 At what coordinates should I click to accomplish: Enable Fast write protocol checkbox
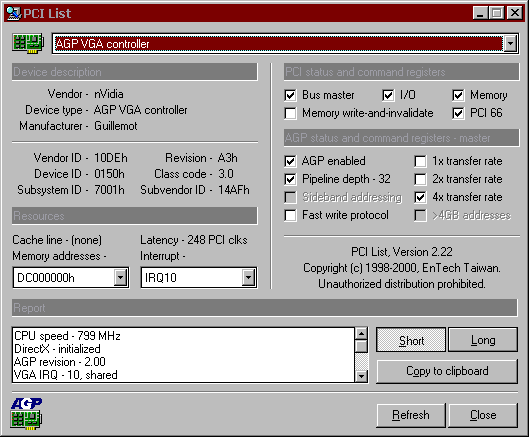(290, 215)
